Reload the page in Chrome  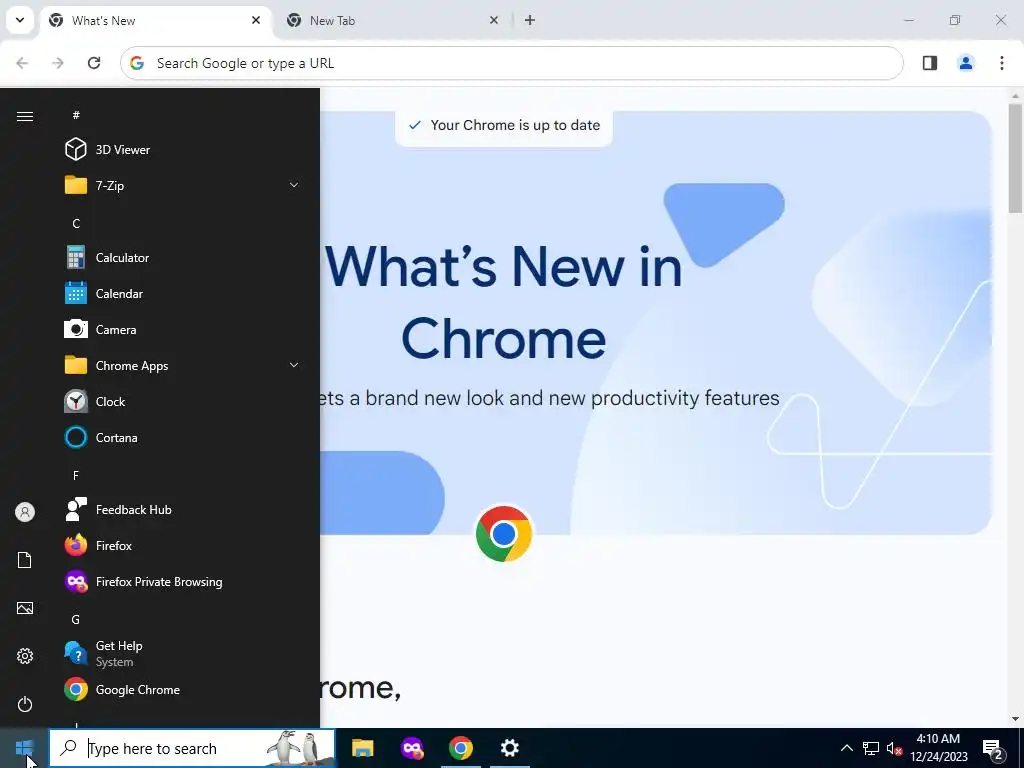pos(94,63)
